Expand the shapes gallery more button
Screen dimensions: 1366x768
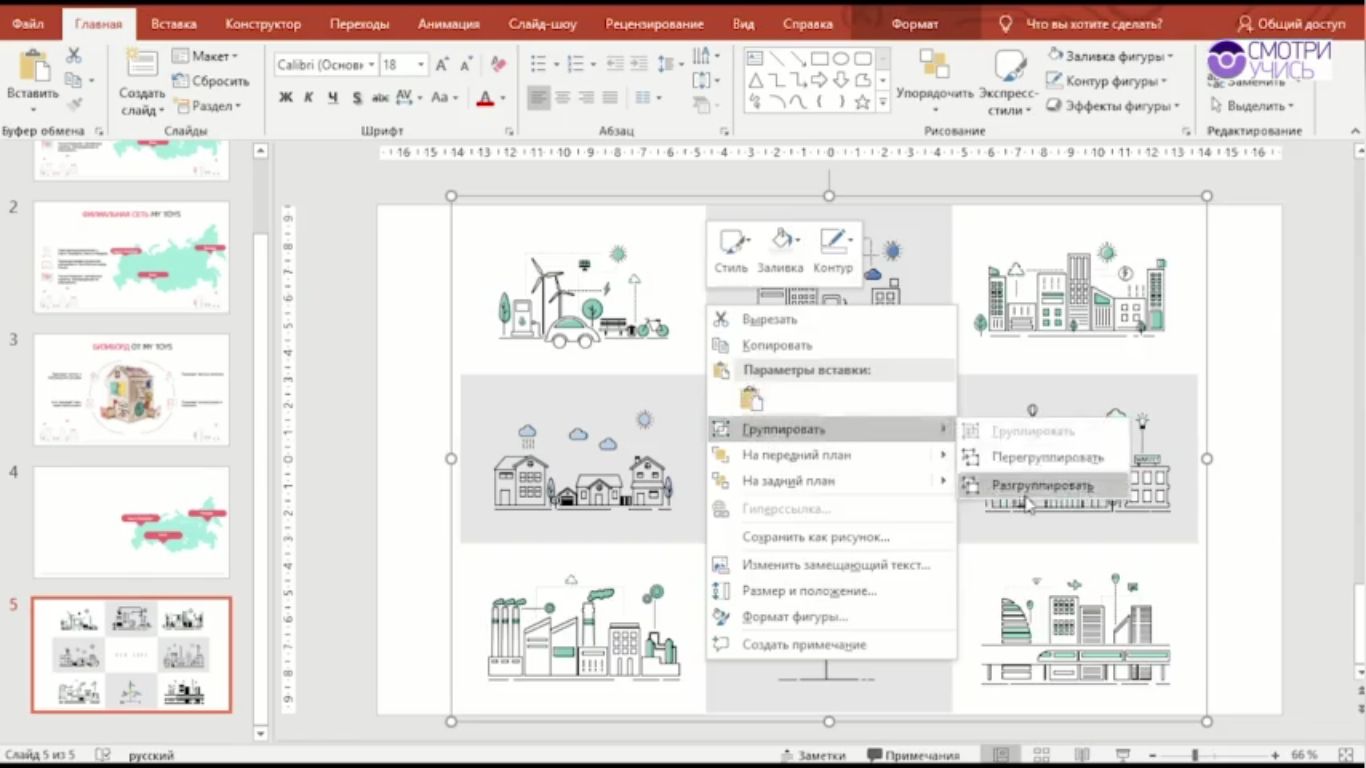click(x=884, y=102)
